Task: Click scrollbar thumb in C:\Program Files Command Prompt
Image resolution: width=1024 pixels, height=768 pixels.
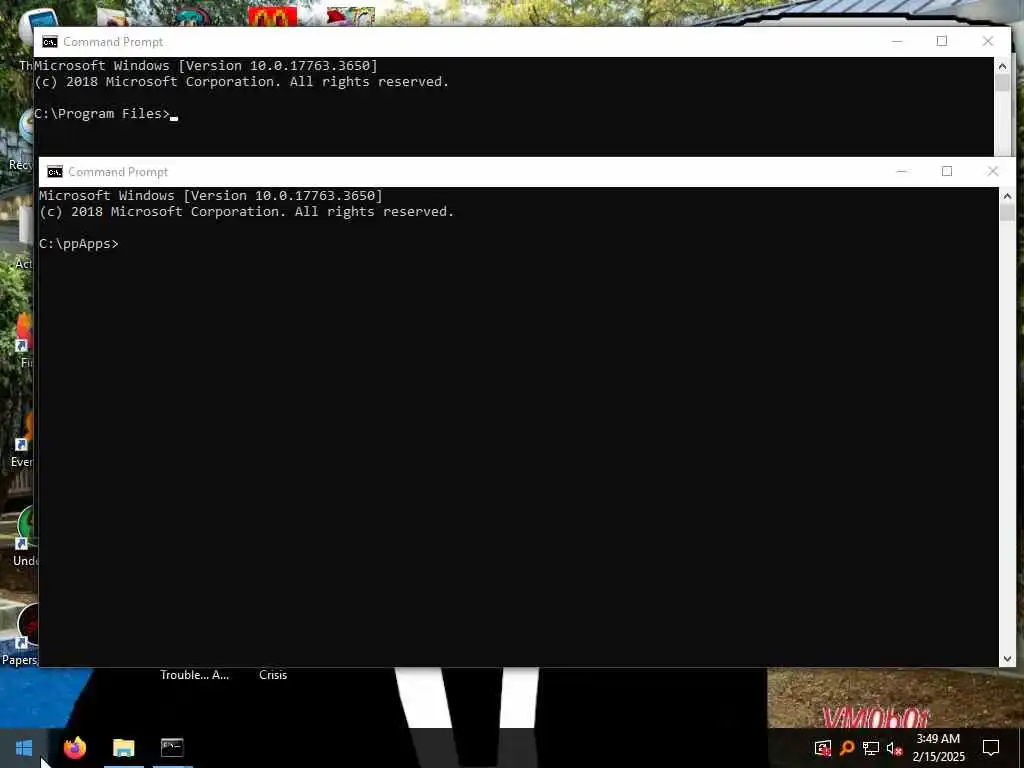Action: [1002, 83]
